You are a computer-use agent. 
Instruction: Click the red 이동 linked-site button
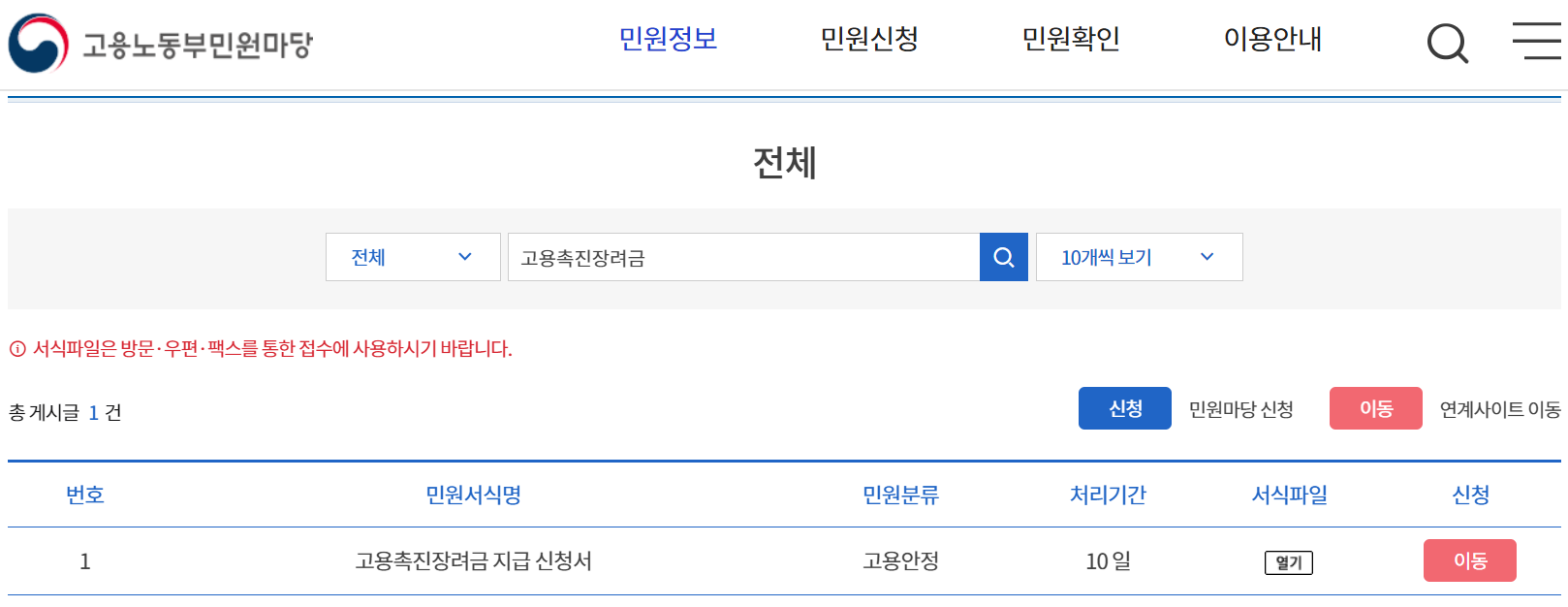1375,408
